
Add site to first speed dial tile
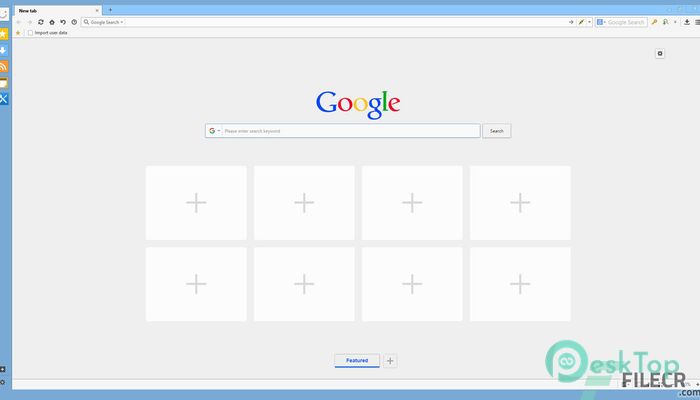196,203
